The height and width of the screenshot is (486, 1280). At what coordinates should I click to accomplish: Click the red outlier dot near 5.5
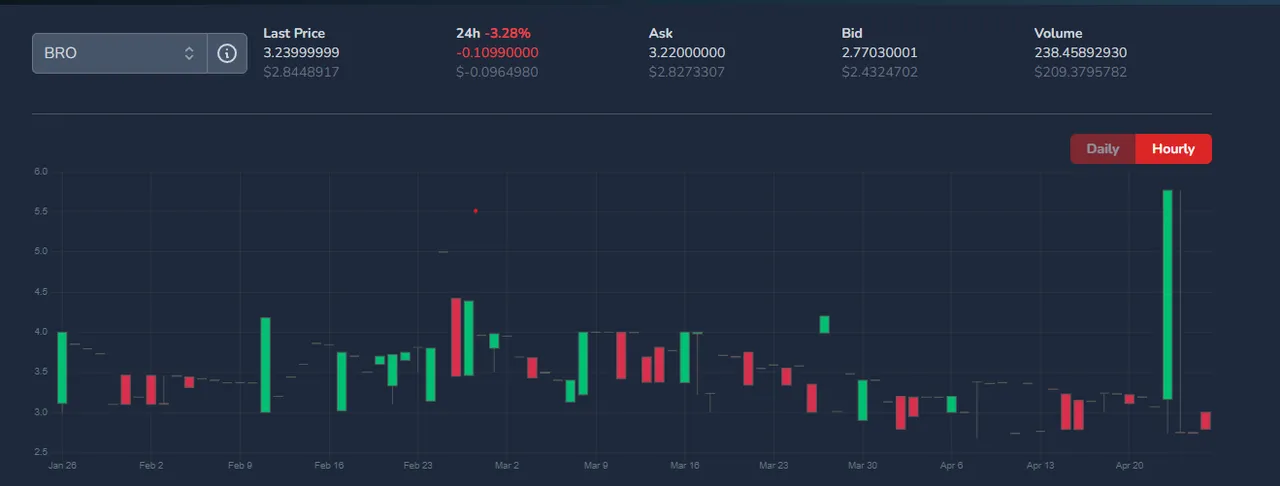(475, 211)
